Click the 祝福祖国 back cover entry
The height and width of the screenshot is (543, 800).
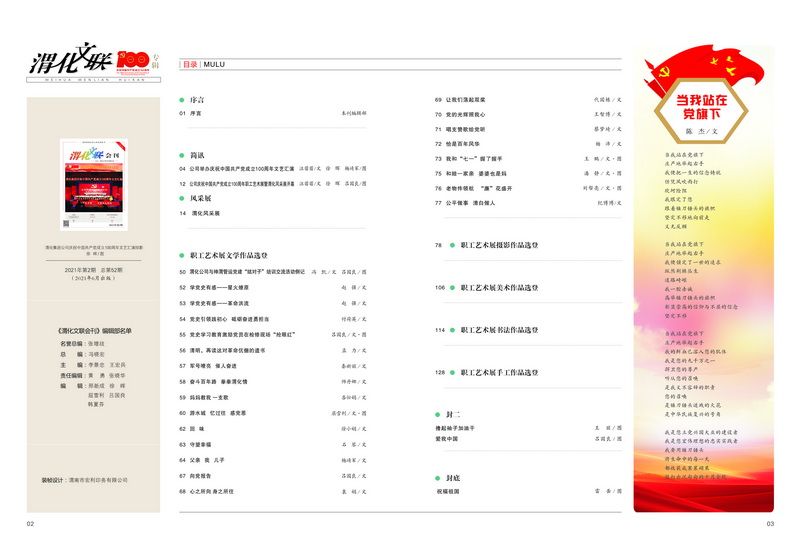(x=453, y=492)
